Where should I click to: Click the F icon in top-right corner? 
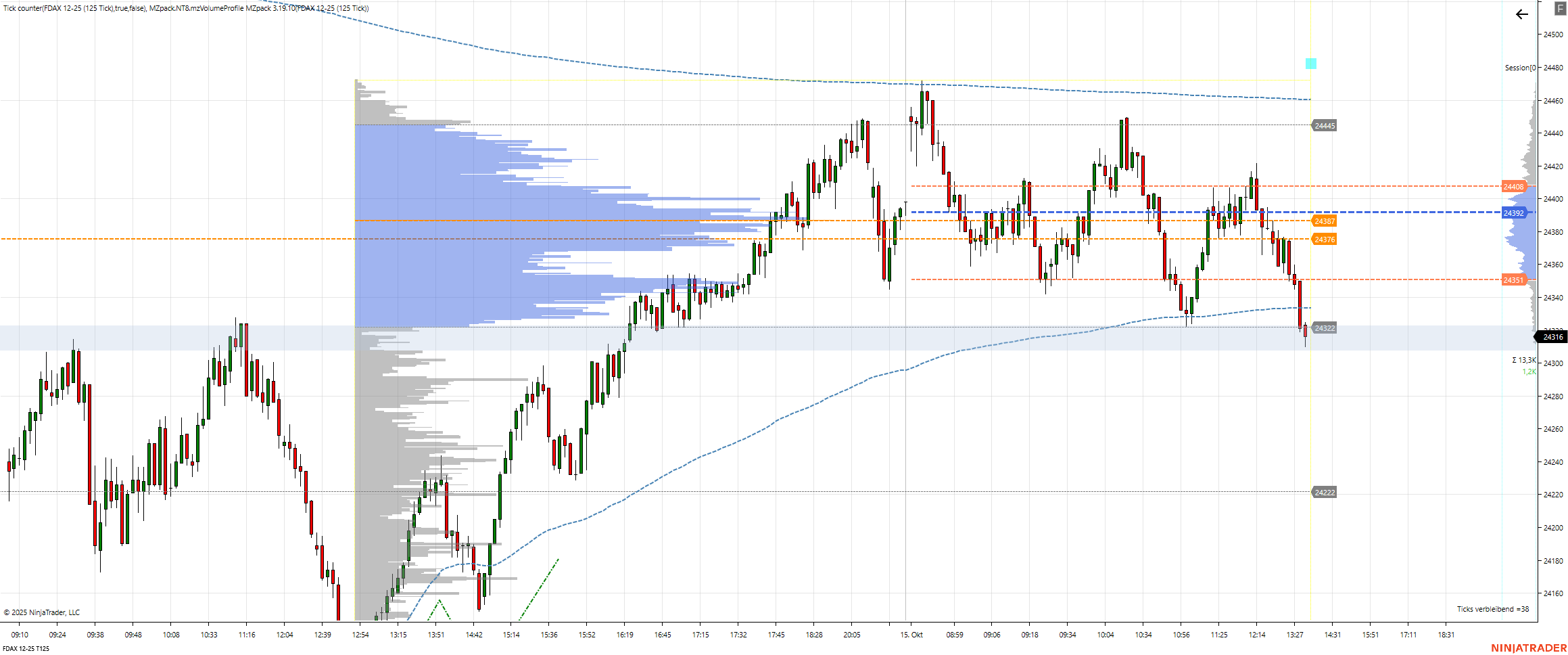(x=1561, y=9)
